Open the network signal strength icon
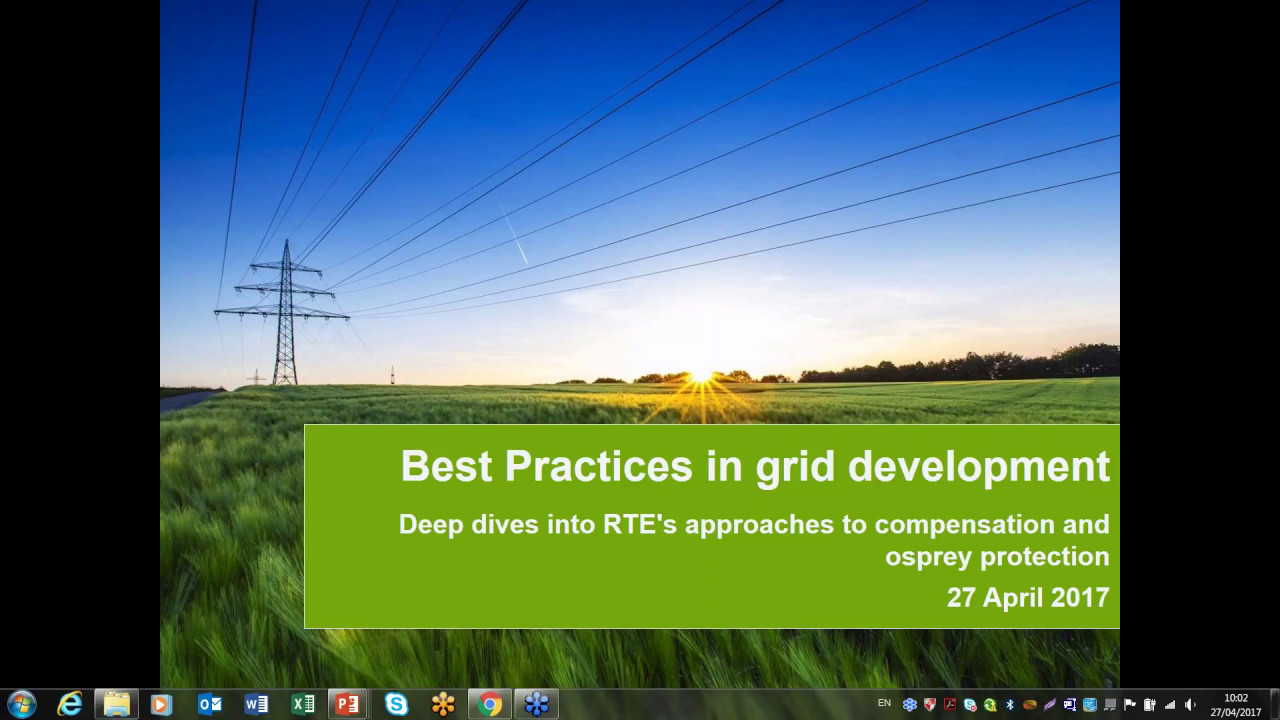 click(x=1170, y=705)
